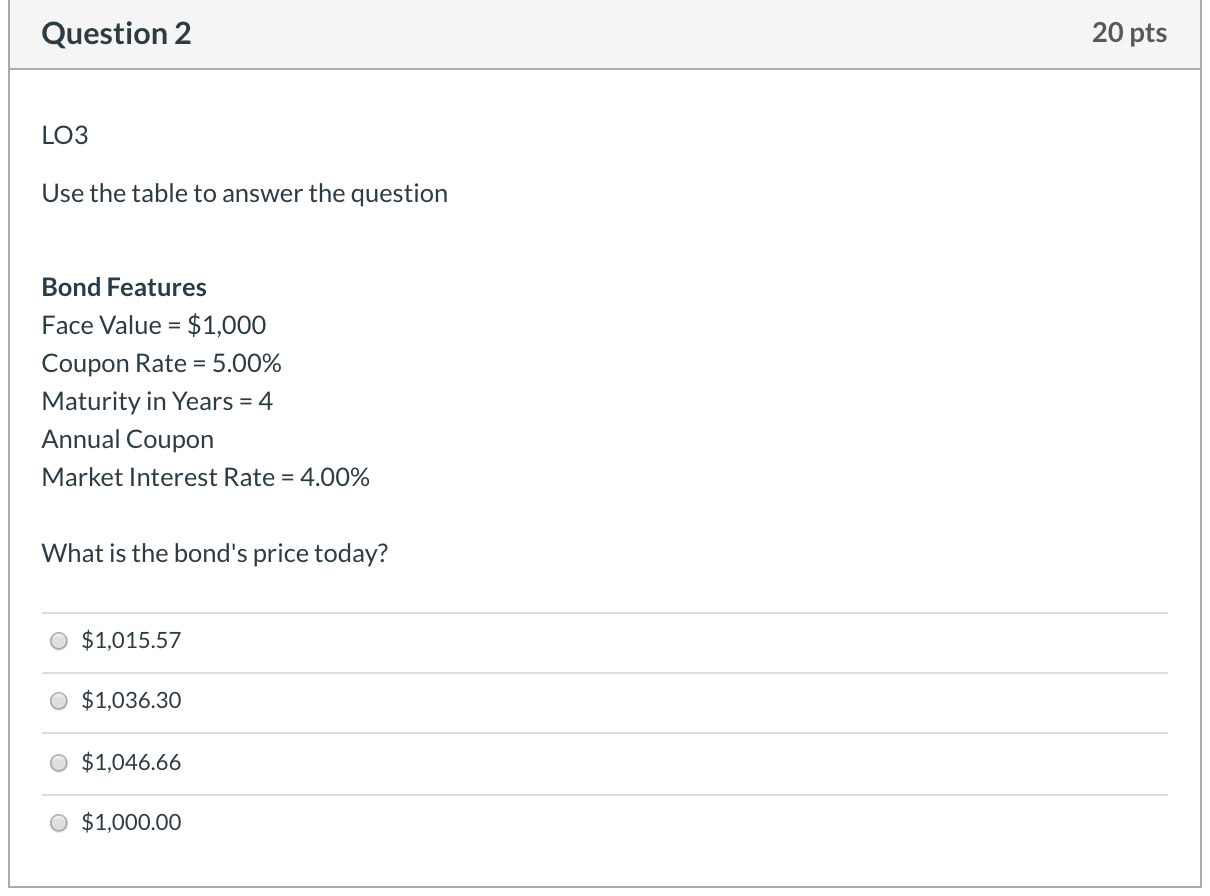Click the 20 pts label

point(1130,33)
